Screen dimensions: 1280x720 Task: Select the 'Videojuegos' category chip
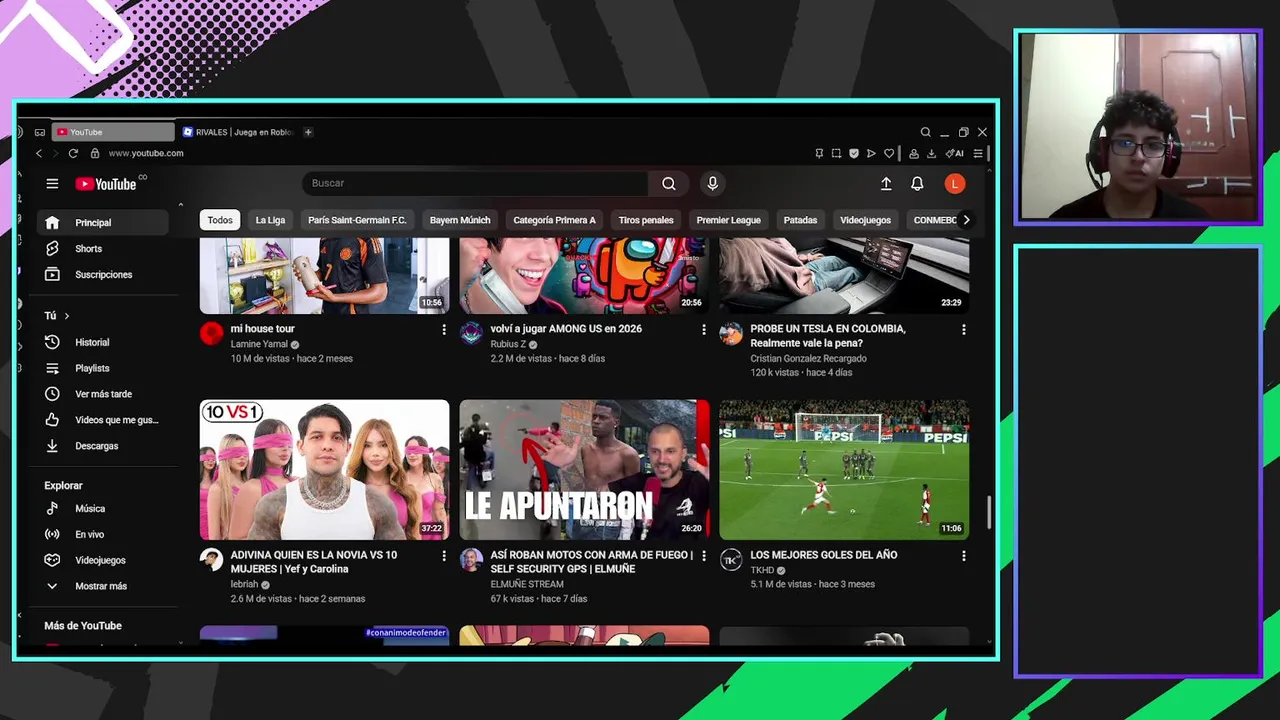point(865,220)
